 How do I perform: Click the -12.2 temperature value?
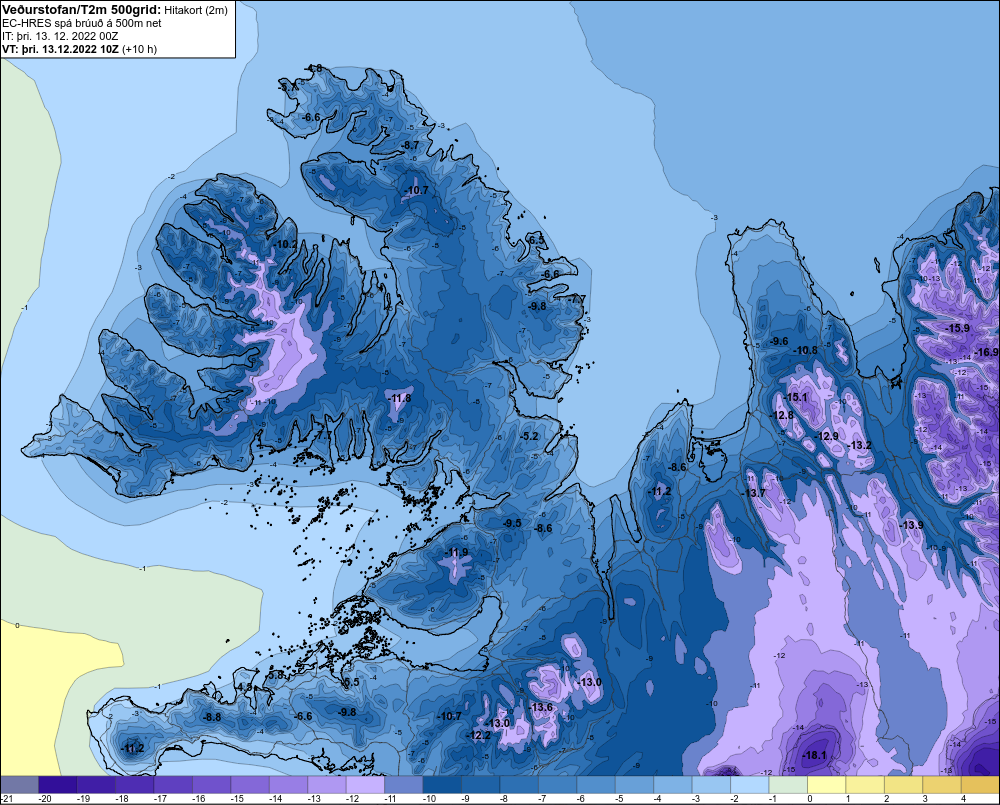click(x=479, y=735)
